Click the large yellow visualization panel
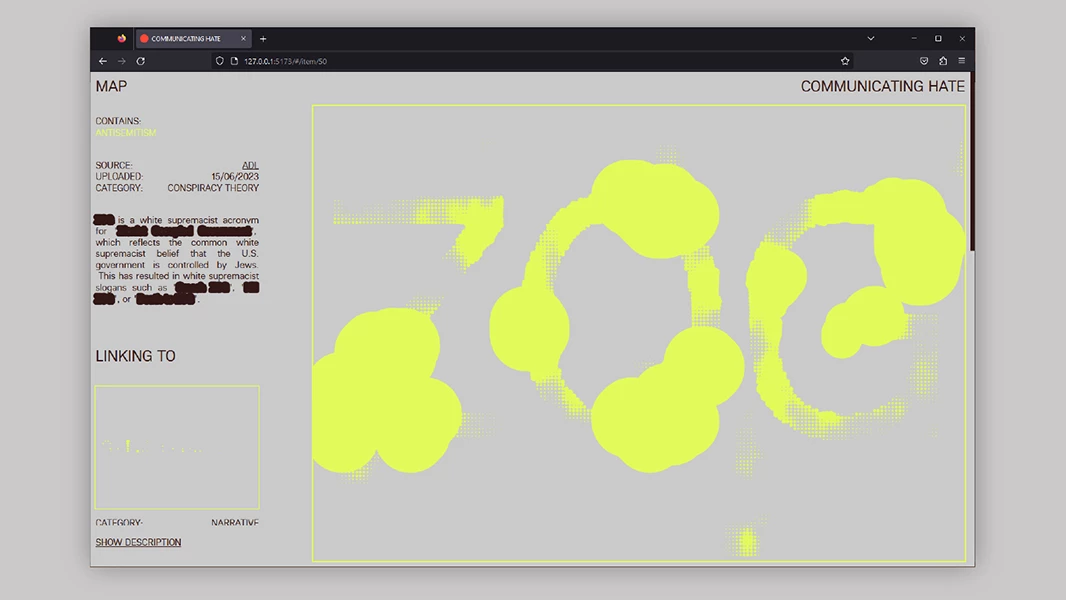 pyautogui.click(x=639, y=333)
